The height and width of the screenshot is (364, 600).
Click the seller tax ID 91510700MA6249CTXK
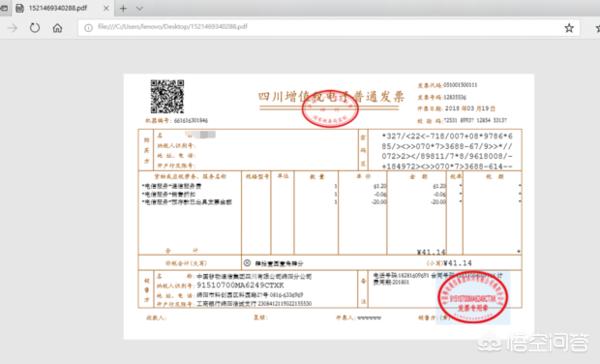click(240, 286)
